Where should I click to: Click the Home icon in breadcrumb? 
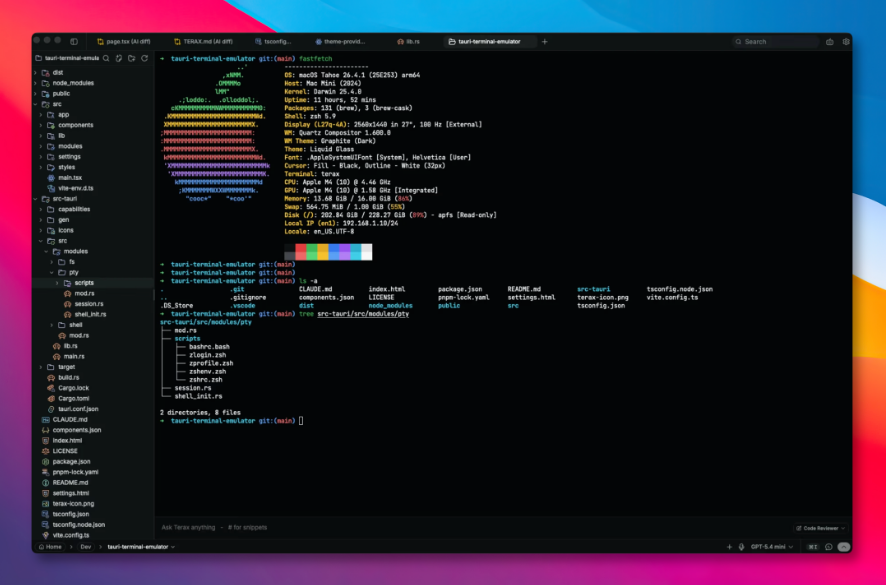[41, 547]
